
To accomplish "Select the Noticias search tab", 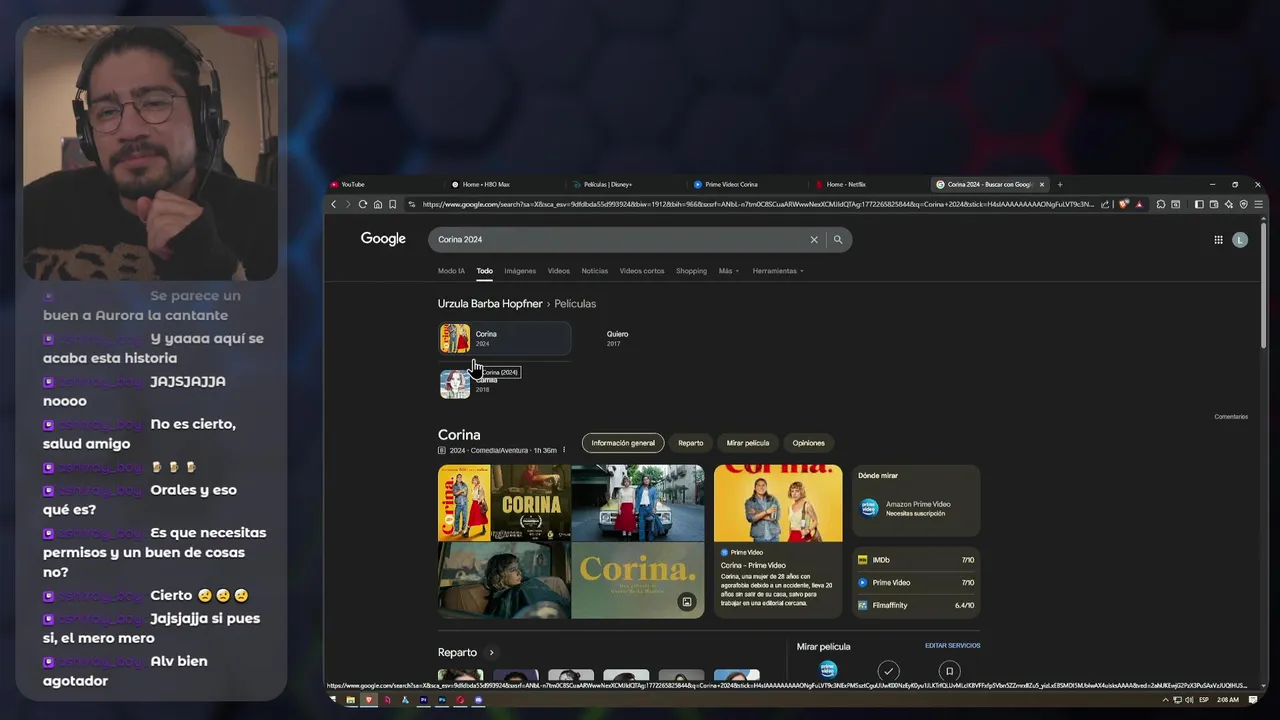I will pyautogui.click(x=595, y=271).
